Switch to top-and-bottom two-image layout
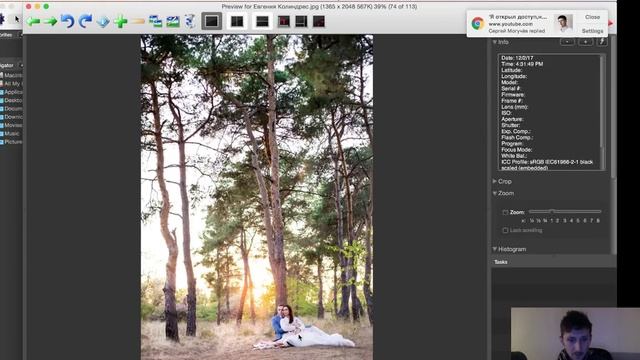Screen dimensions: 640x360 click(x=262, y=21)
